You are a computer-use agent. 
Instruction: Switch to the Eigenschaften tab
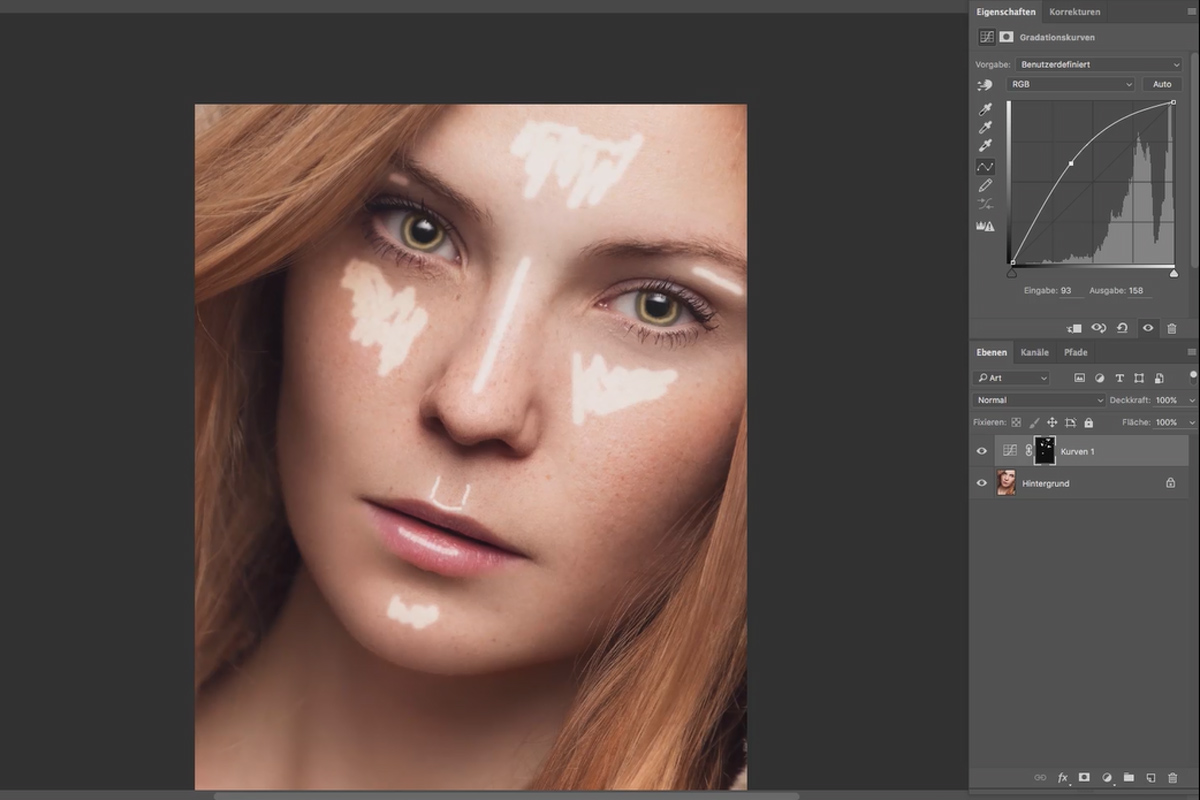pyautogui.click(x=1005, y=12)
